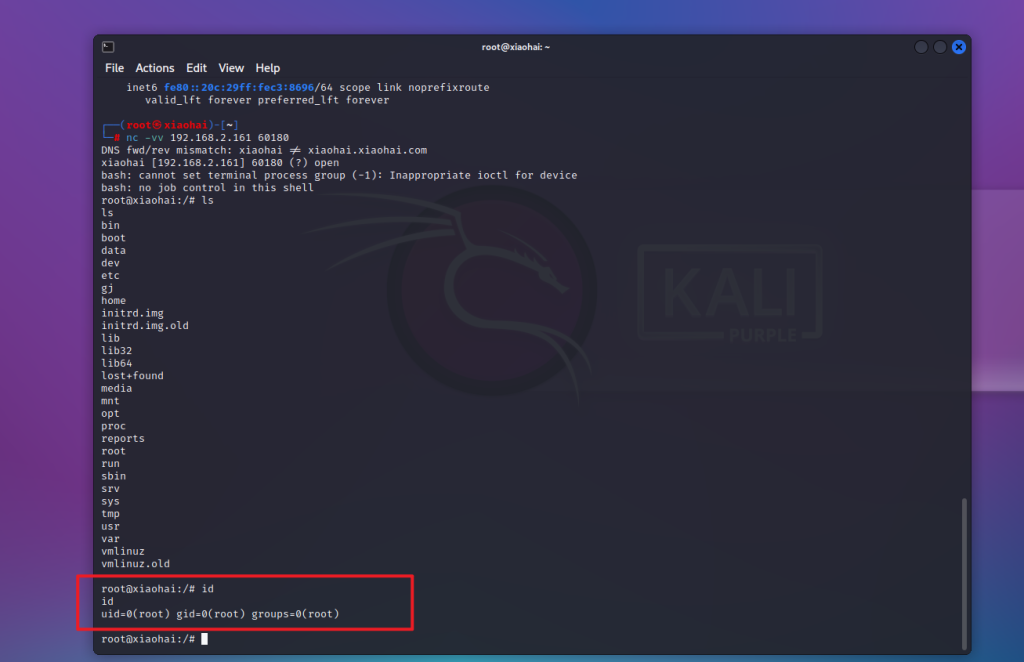
Task: Open the View menu
Action: pos(231,68)
